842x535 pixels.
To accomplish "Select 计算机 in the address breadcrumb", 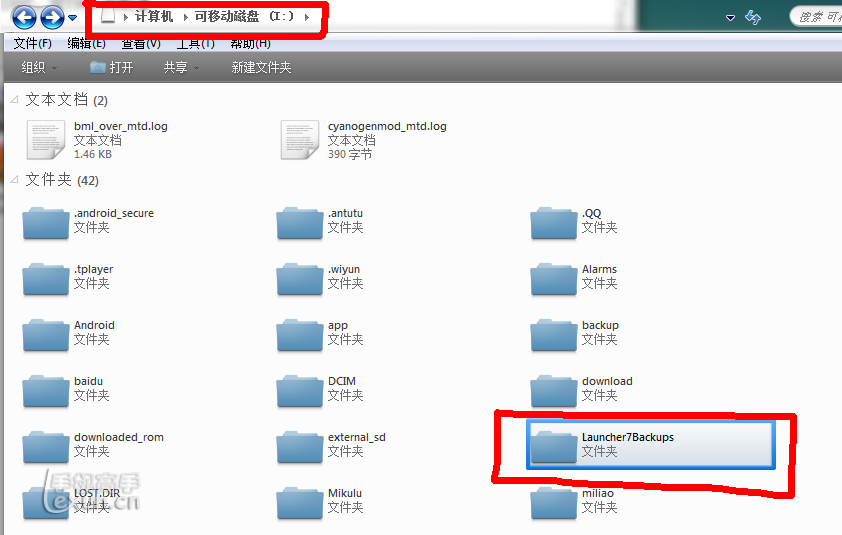I will pos(154,16).
